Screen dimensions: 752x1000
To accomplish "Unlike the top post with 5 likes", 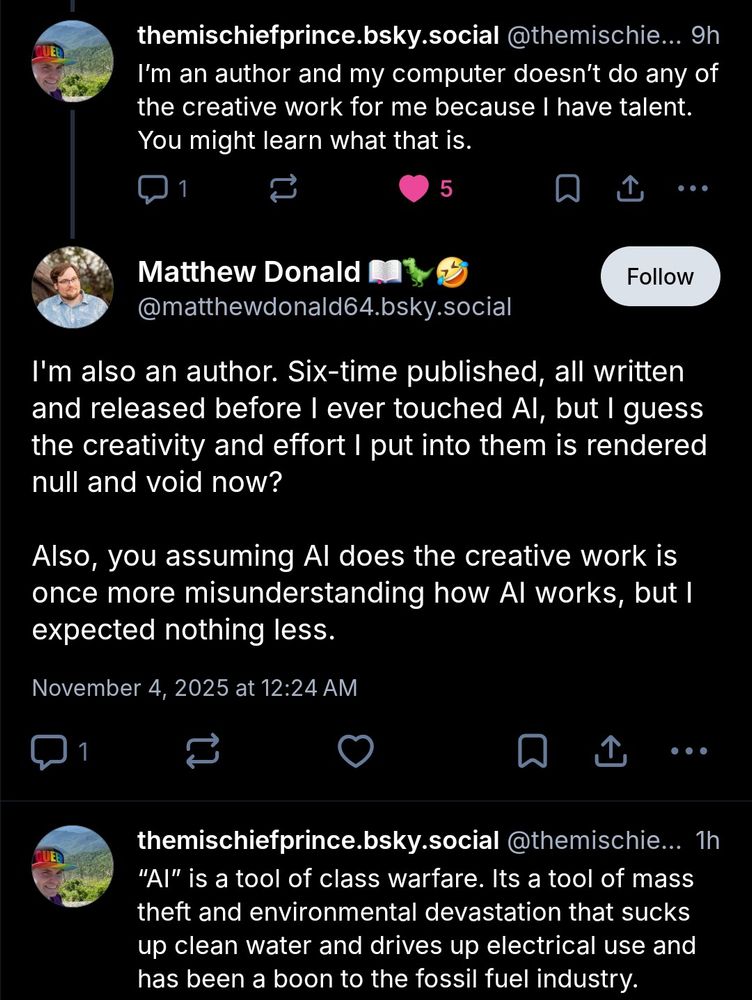I will (414, 188).
